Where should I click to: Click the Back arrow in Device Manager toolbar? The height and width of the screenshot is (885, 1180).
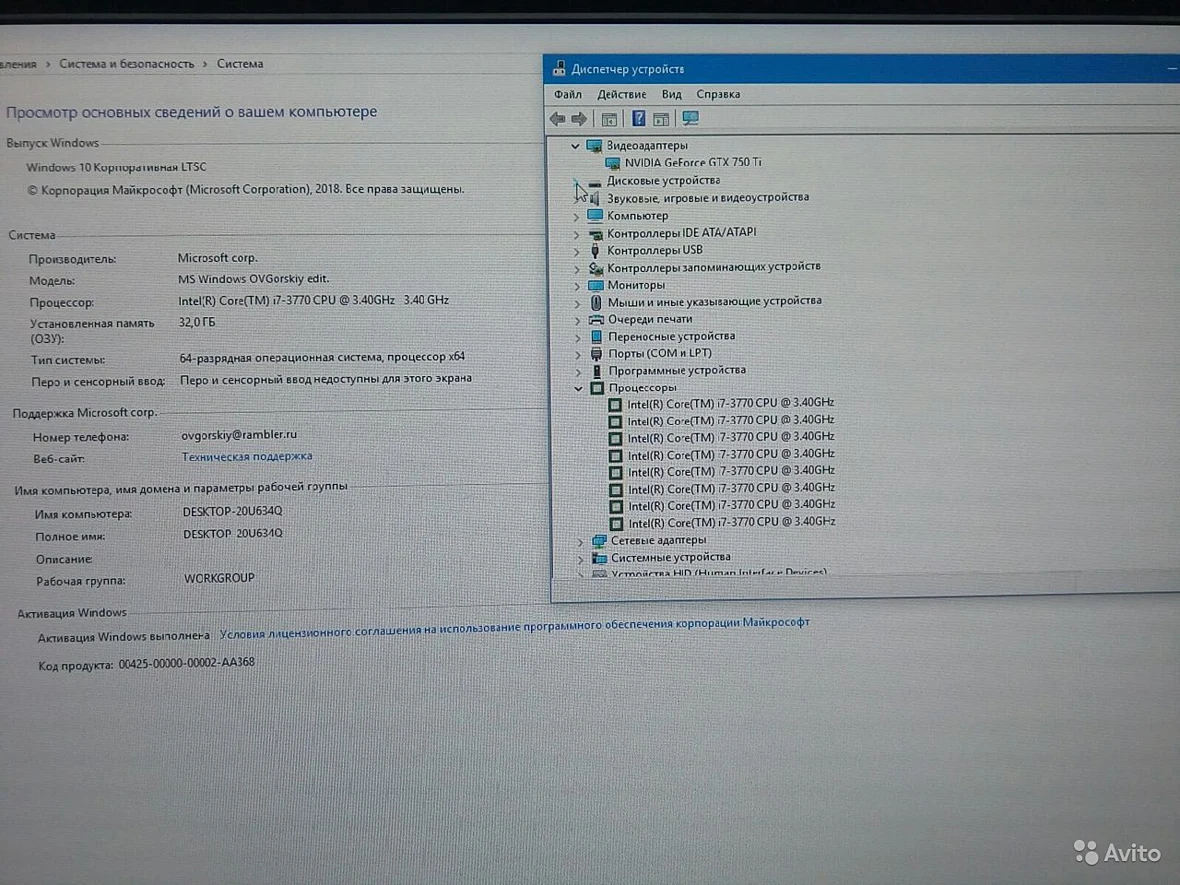coord(558,118)
